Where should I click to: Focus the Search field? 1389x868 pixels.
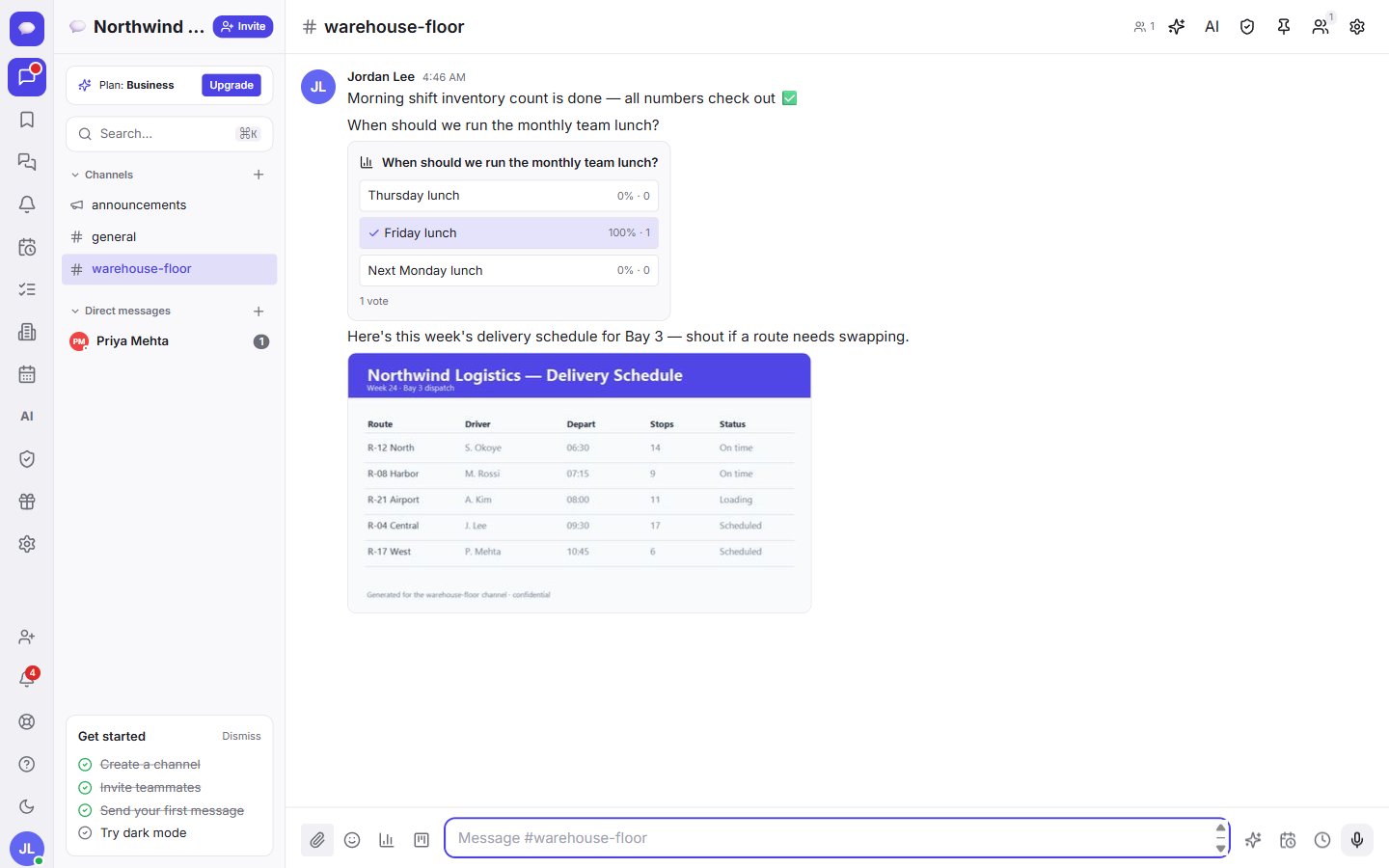pyautogui.click(x=169, y=134)
